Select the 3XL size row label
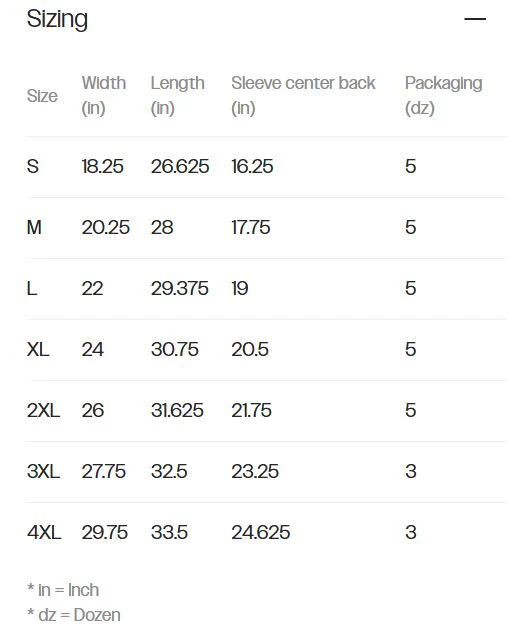Image resolution: width=509 pixels, height=639 pixels. [x=43, y=472]
